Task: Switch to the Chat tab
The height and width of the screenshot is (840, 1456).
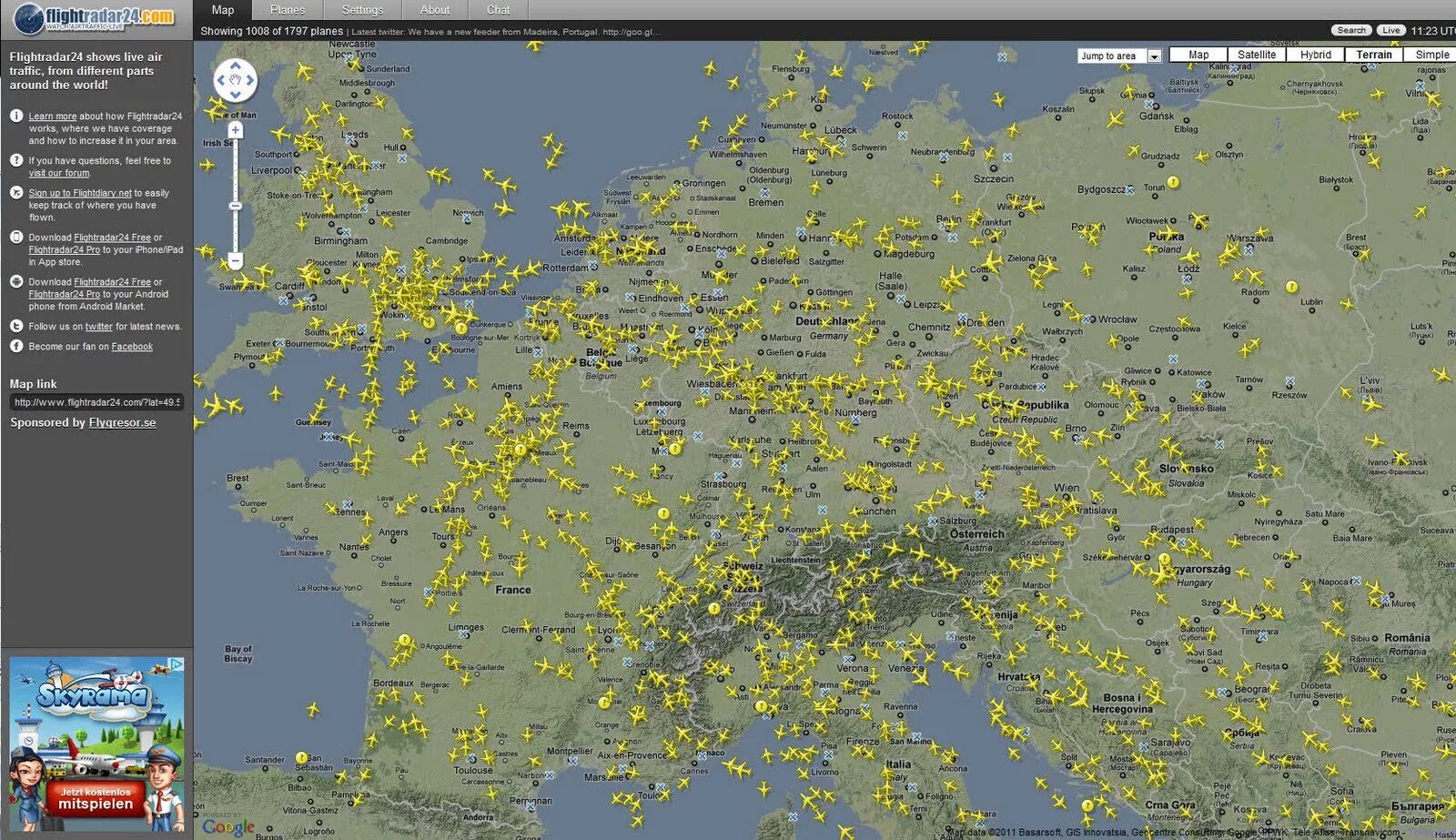Action: tap(498, 10)
